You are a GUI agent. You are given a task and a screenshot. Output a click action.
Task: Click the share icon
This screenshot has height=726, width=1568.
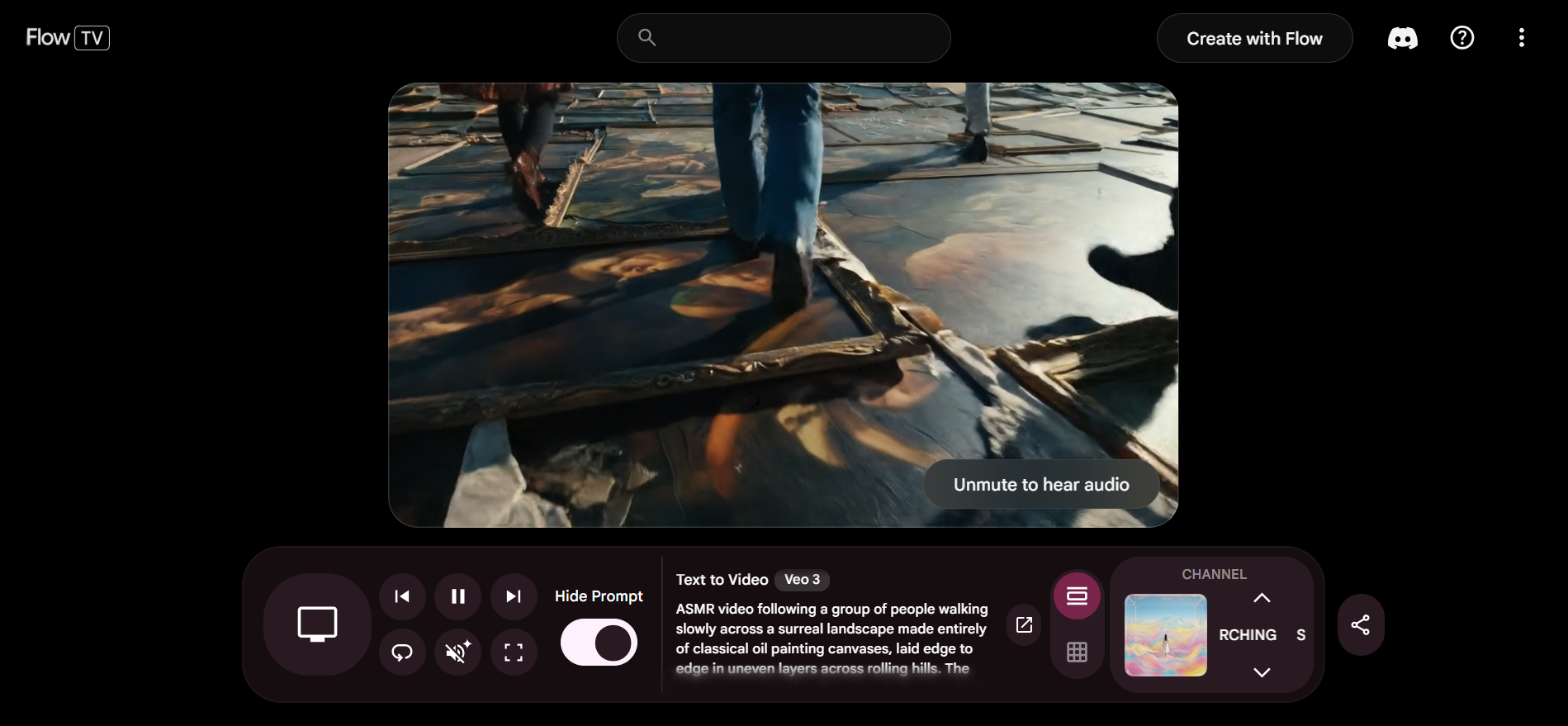click(1360, 624)
